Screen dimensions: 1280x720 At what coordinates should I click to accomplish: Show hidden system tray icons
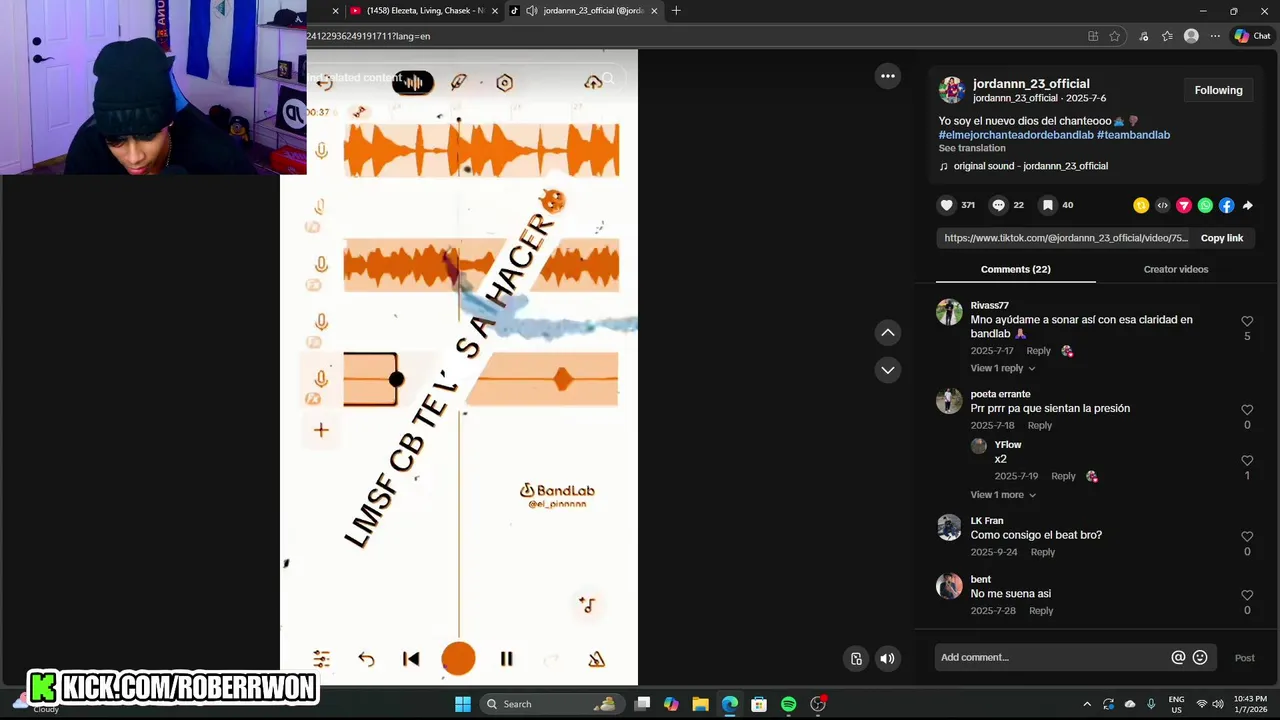[1087, 704]
